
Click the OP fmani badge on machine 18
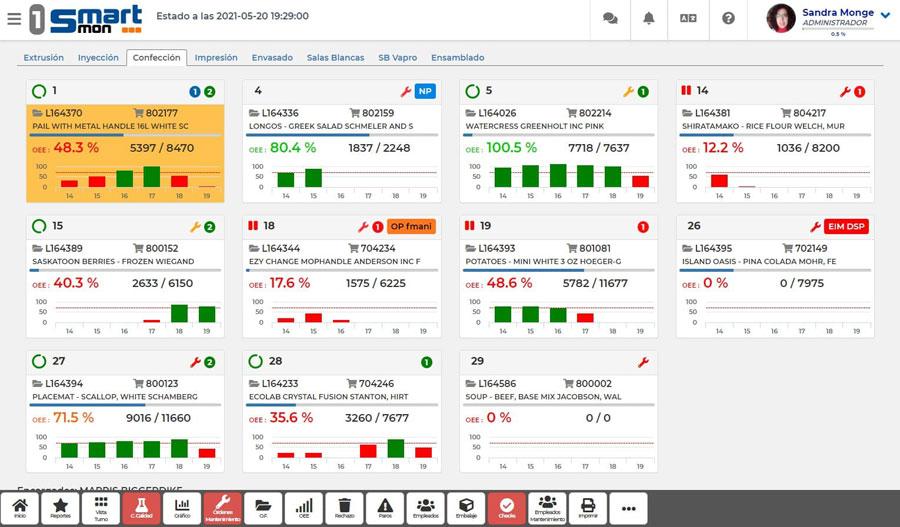[412, 227]
